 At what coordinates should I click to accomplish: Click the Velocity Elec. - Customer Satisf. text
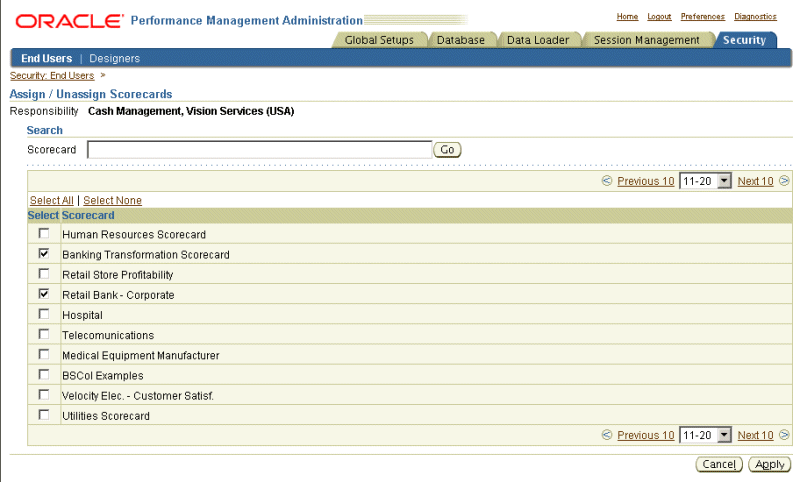tap(138, 396)
